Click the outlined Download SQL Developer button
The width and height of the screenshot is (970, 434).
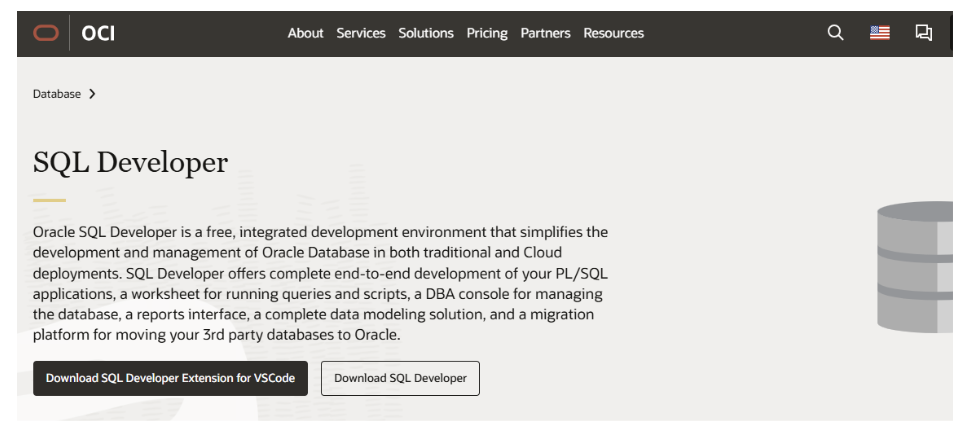(400, 378)
